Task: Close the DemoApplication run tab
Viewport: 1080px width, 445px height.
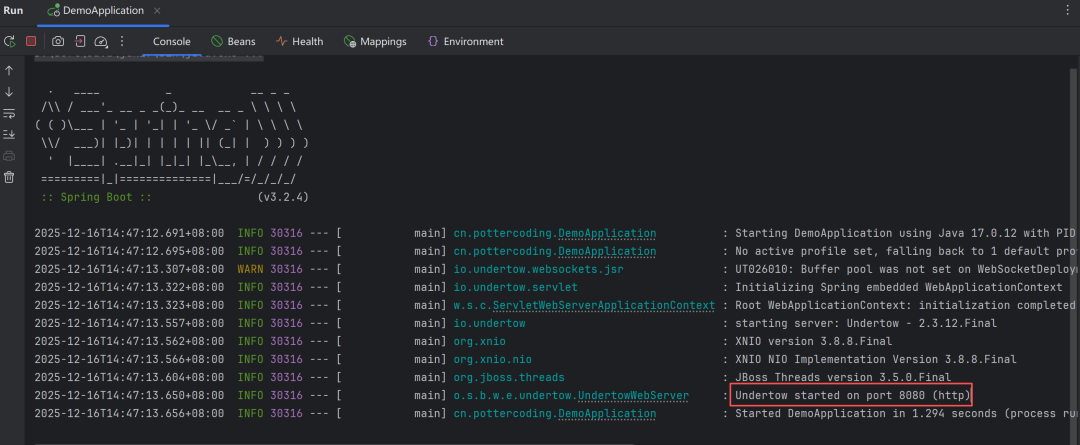Action: pos(157,10)
